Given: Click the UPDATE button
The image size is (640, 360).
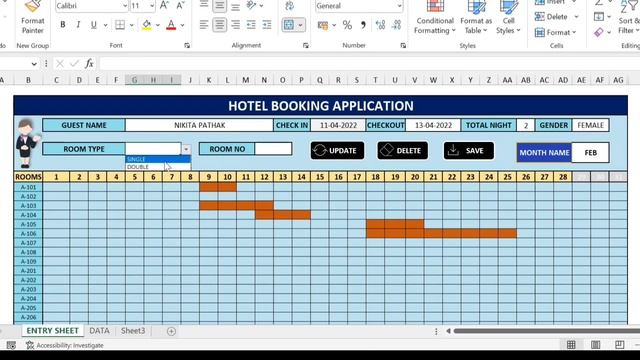Looking at the screenshot, I should 337,151.
